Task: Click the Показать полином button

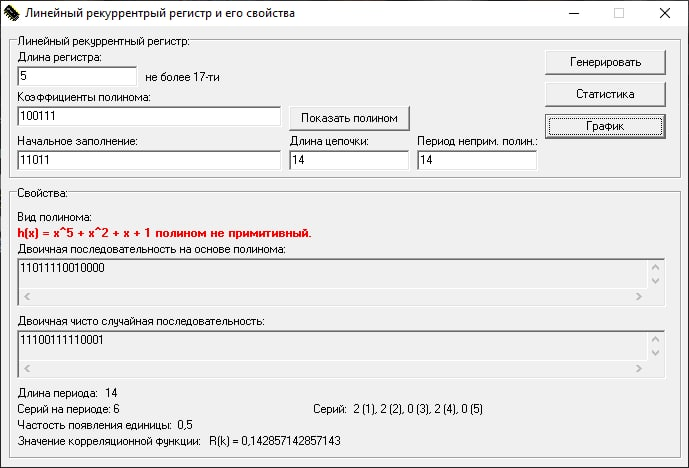Action: click(349, 118)
